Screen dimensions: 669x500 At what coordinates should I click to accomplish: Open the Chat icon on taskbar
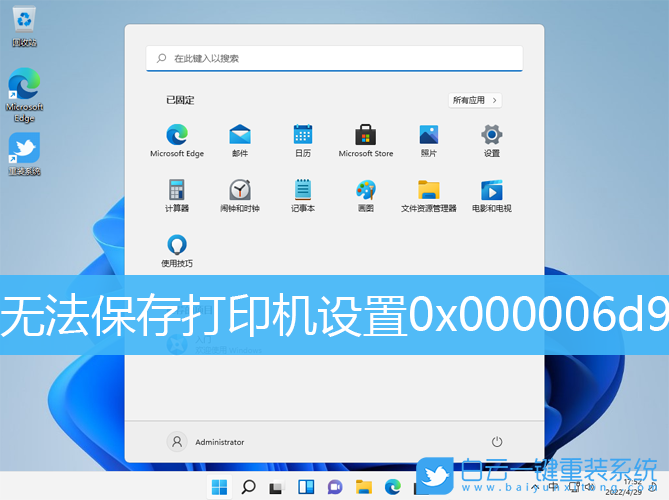335,487
